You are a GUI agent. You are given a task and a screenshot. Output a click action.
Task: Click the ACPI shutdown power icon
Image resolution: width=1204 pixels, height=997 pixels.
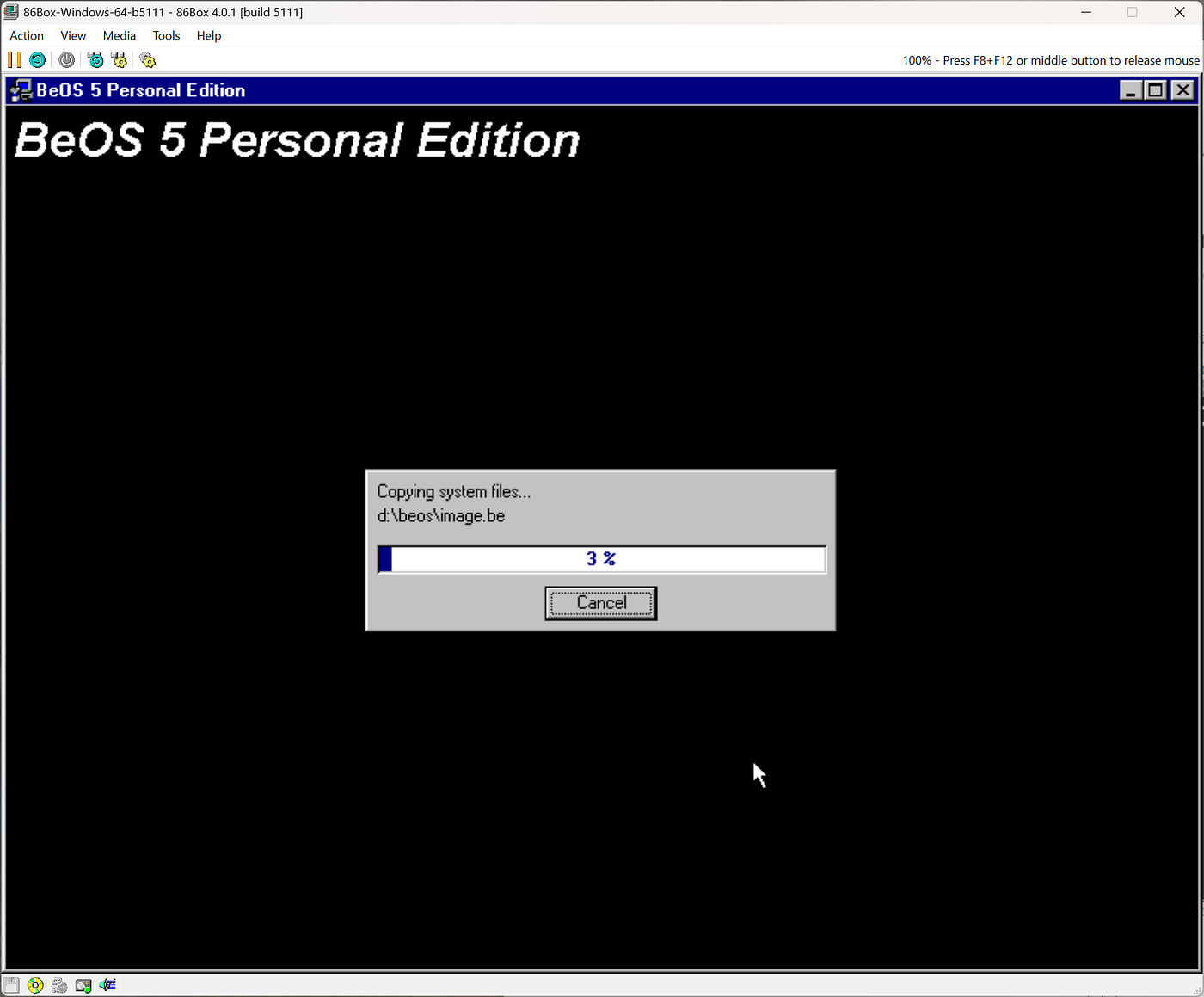point(66,59)
